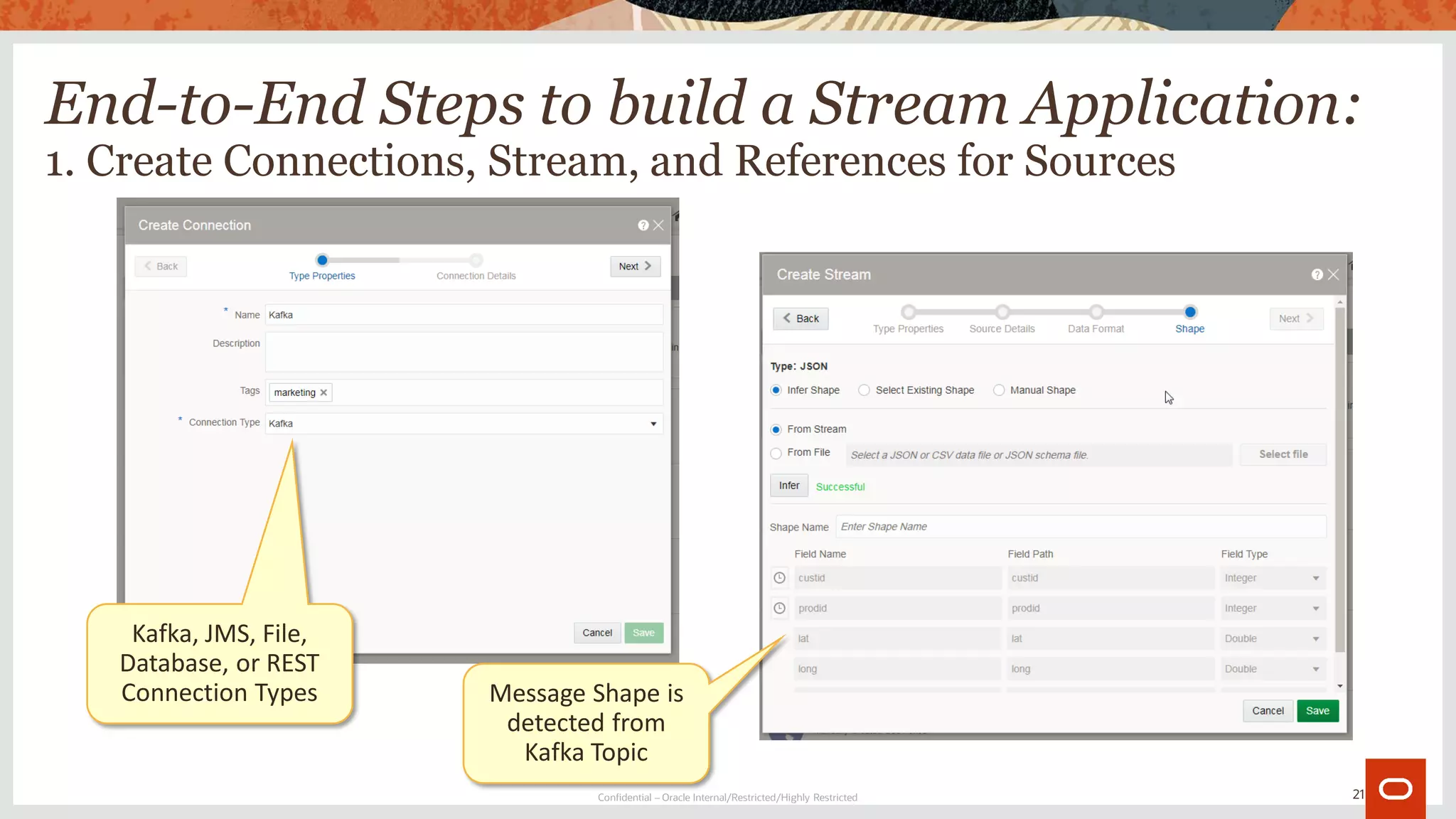Select From Stream radio option
Screen dimensions: 1456x819
click(x=776, y=429)
